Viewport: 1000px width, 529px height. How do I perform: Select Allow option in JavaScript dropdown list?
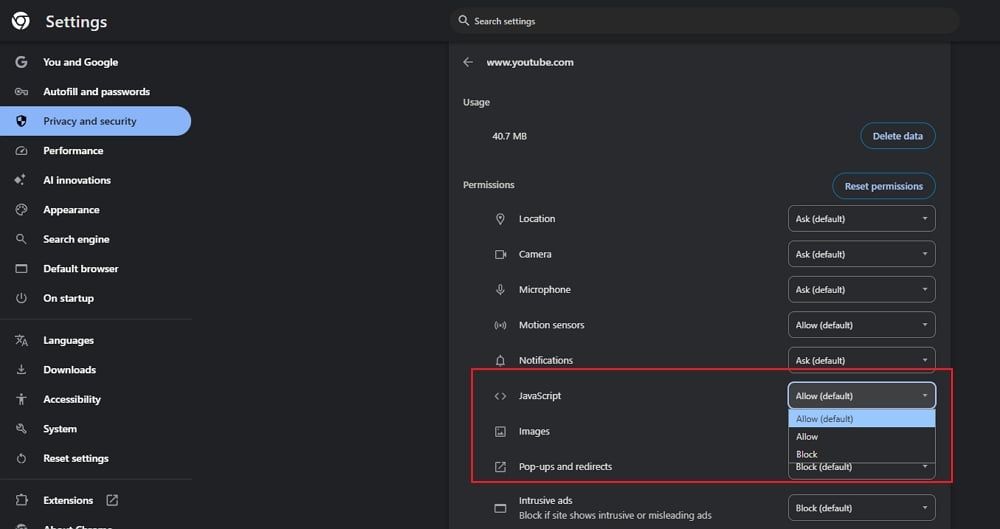(x=807, y=437)
